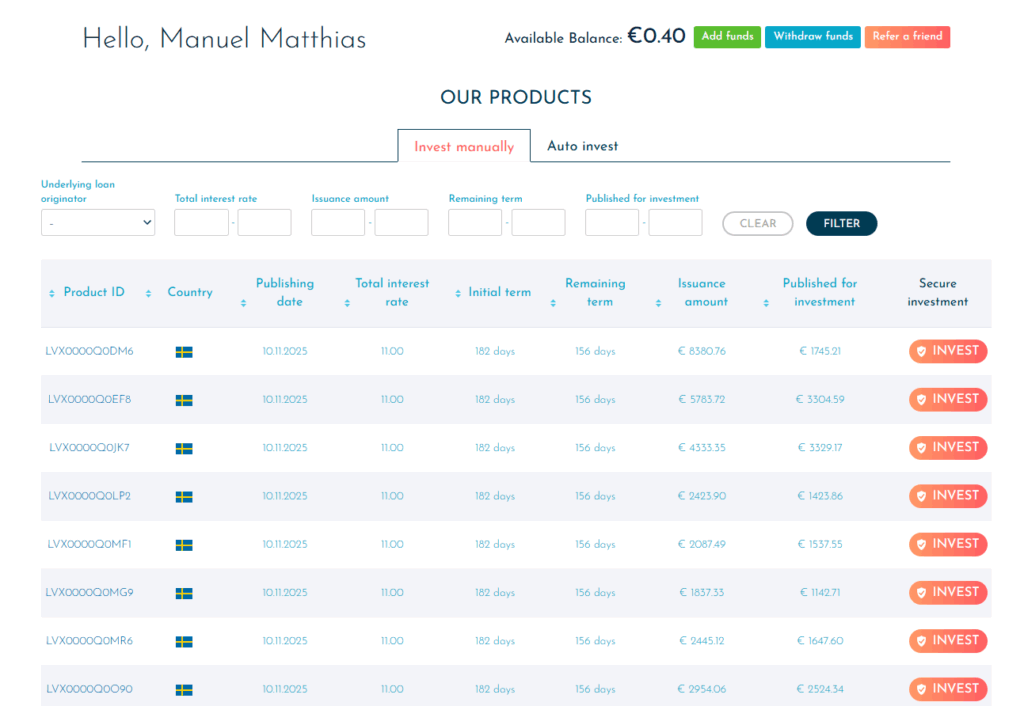Apply filters with the FILTER button

tap(841, 224)
